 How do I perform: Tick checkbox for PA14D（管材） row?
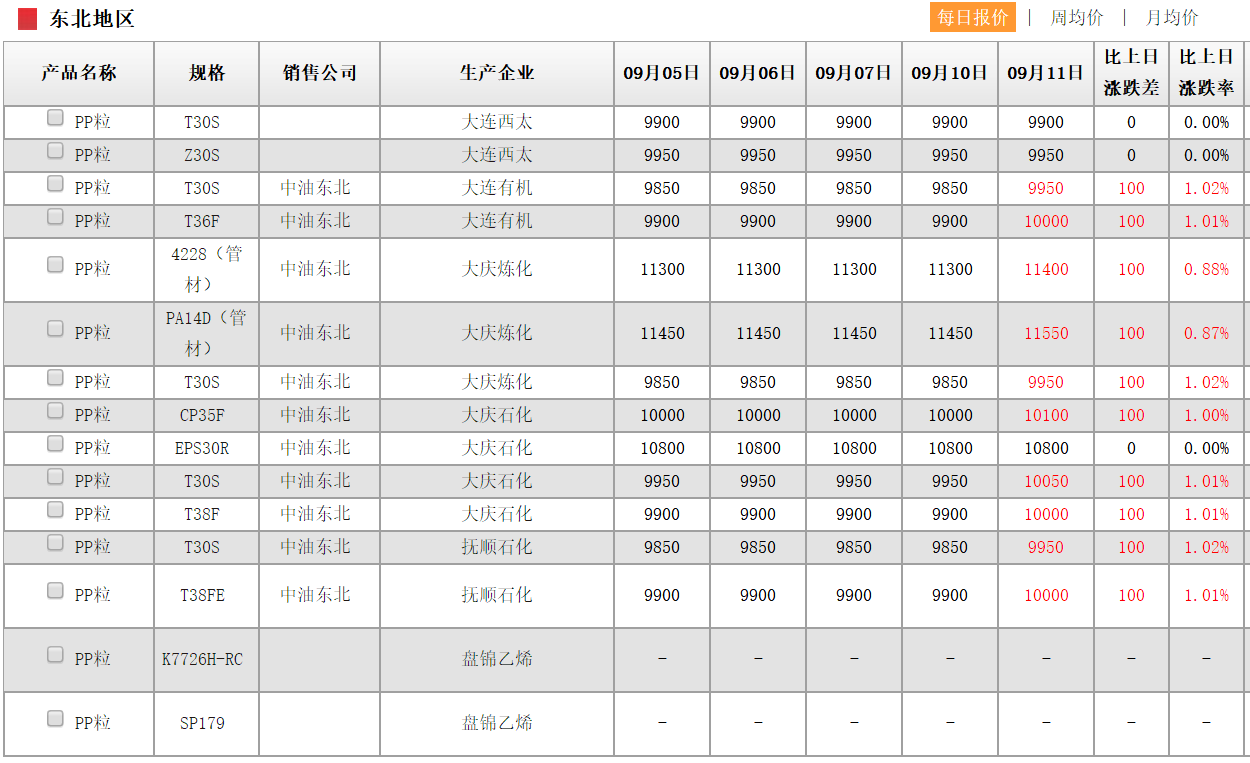click(x=55, y=329)
